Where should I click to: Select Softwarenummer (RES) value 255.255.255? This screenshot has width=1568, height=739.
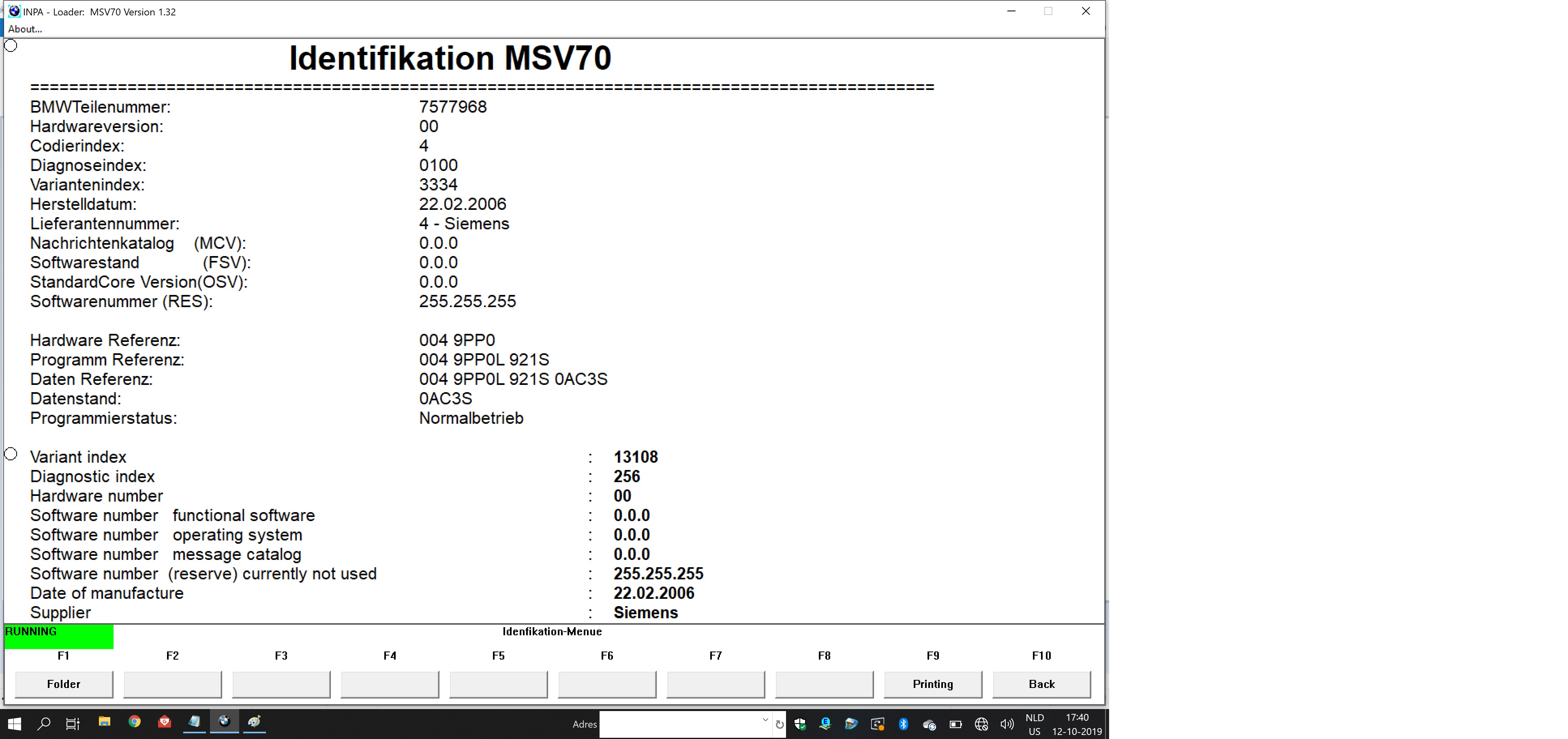pos(467,302)
